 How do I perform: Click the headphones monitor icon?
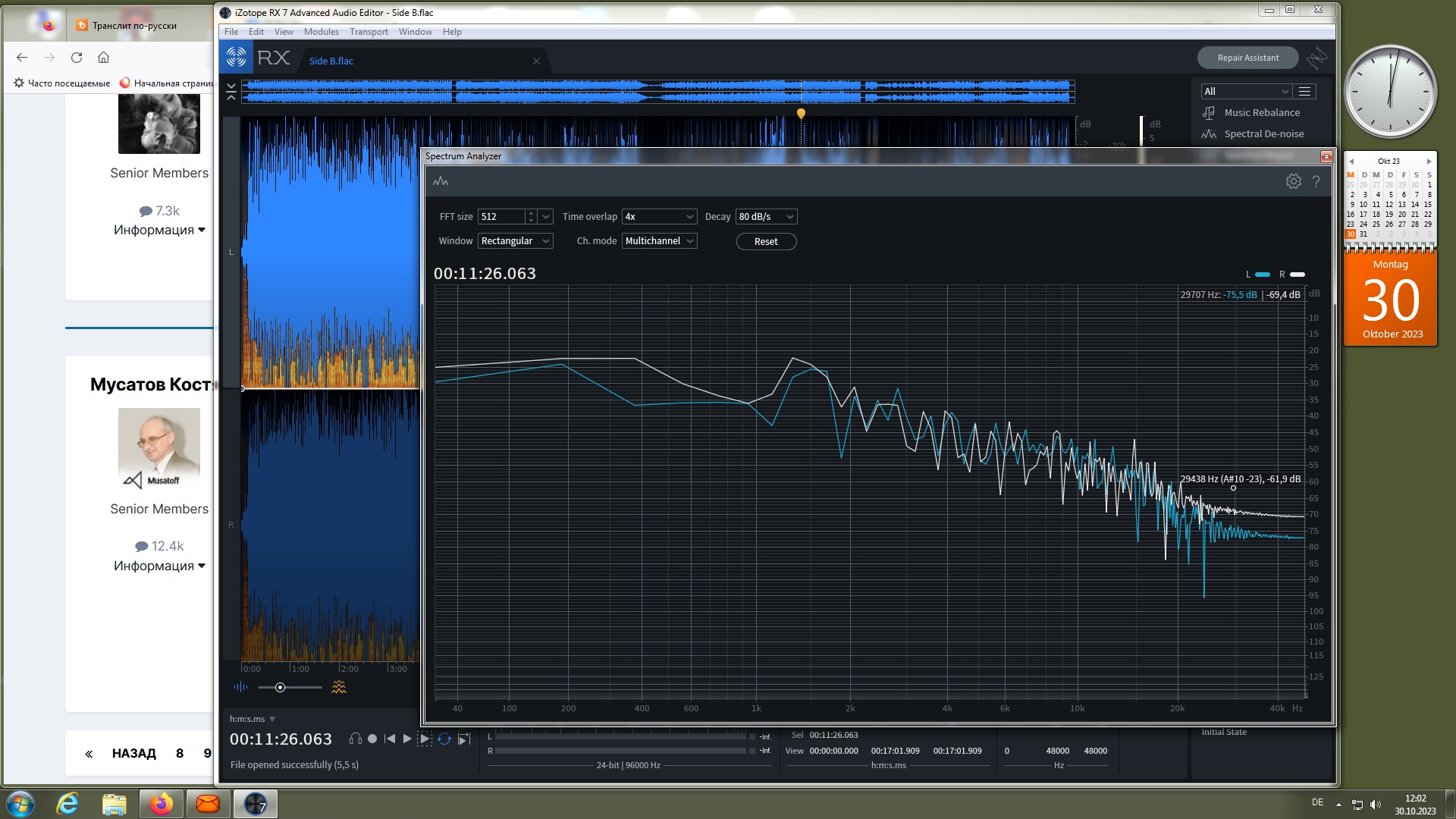pos(355,739)
